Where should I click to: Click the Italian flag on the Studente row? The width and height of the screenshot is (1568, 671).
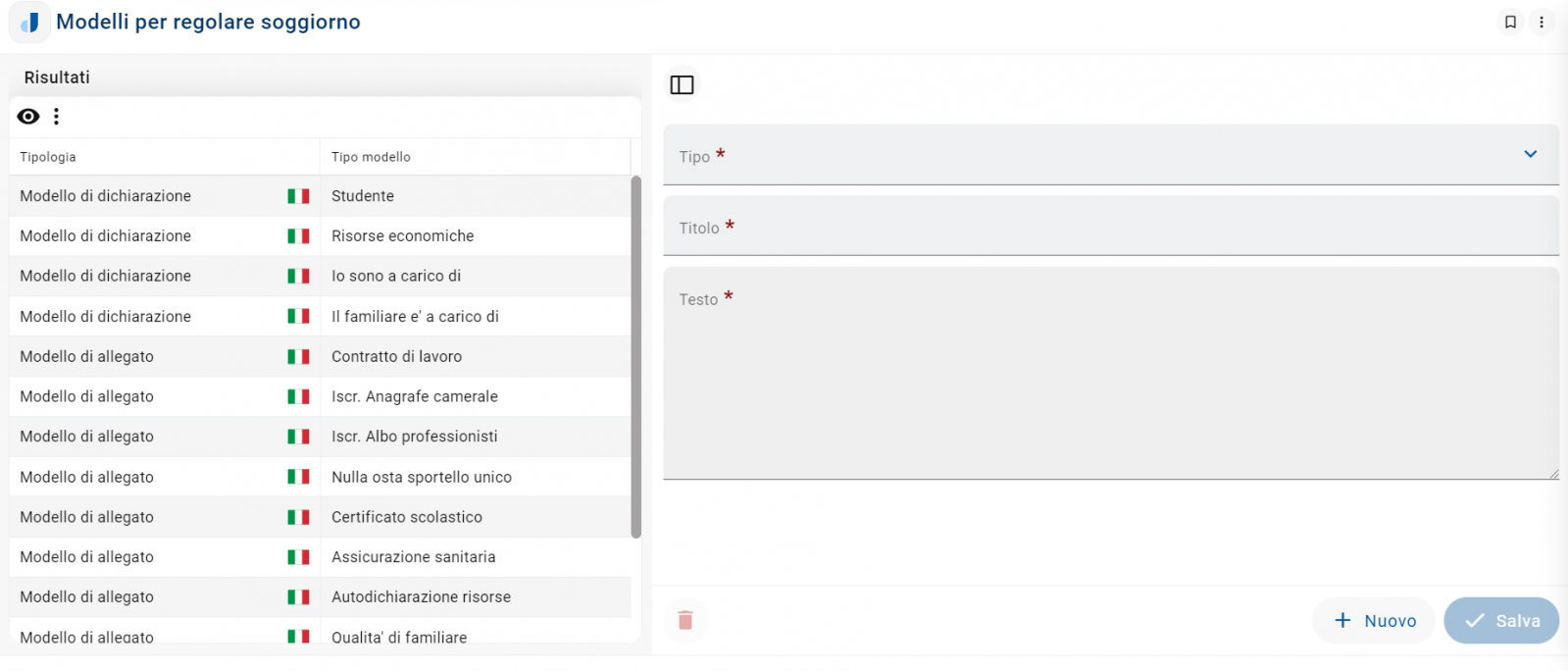298,196
